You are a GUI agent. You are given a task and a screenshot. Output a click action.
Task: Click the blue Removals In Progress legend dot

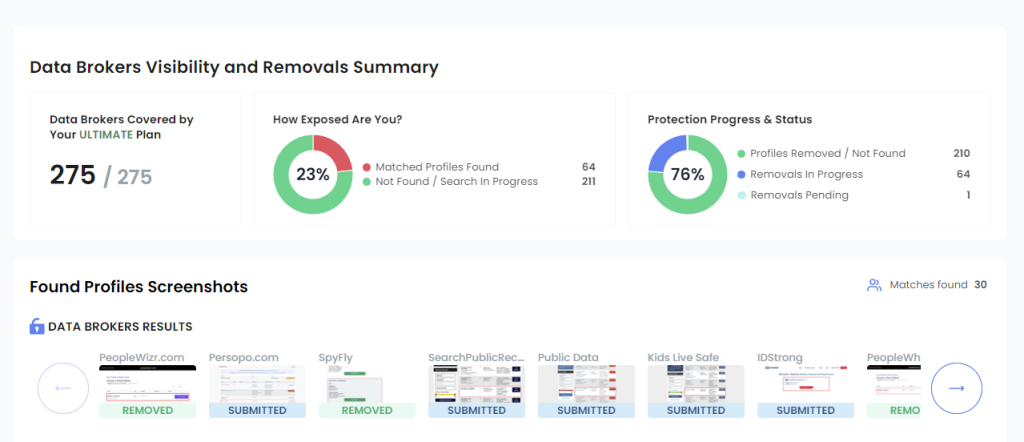pos(741,174)
